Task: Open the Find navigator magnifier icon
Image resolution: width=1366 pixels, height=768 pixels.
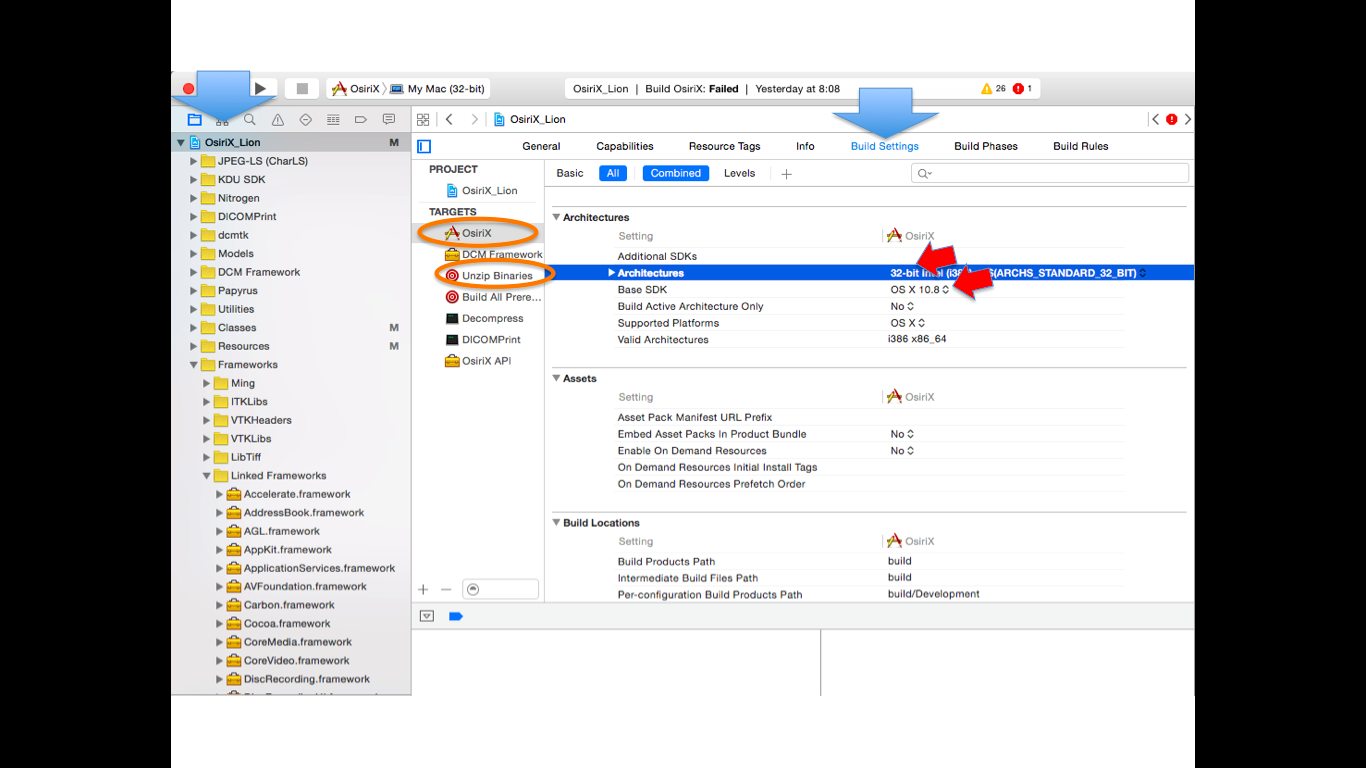Action: pos(249,119)
